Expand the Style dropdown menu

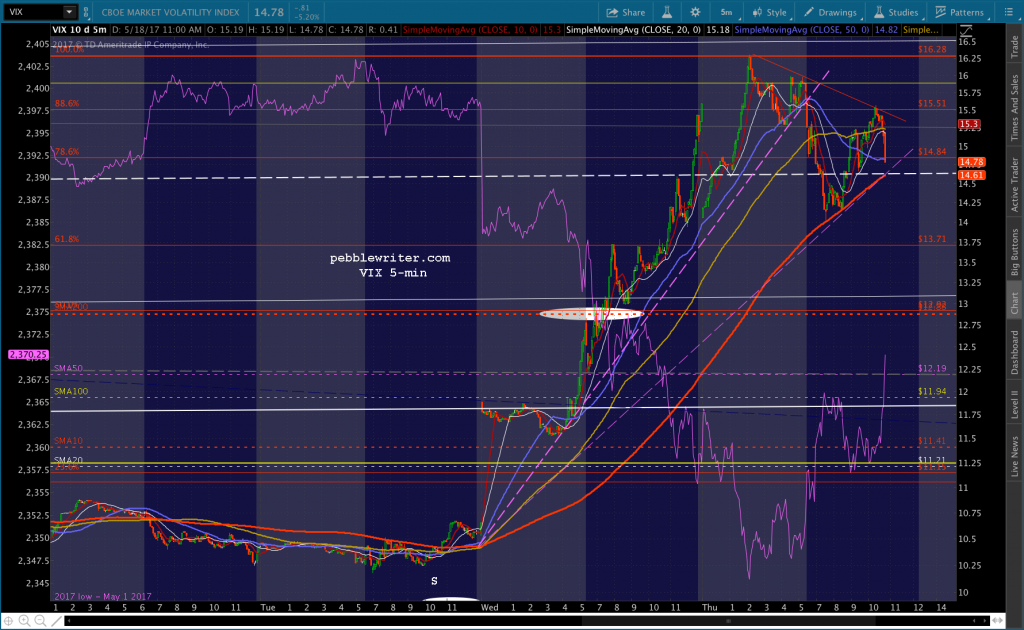(x=769, y=12)
